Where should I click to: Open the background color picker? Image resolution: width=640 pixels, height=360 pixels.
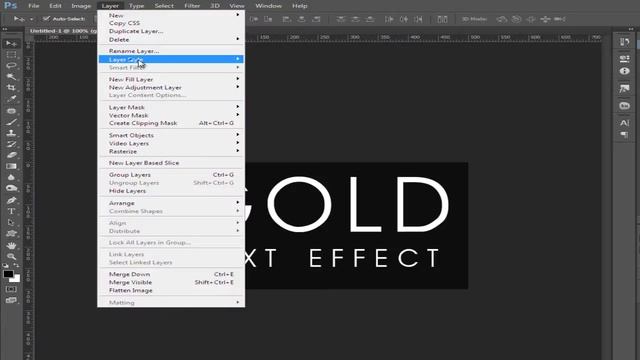coord(16,279)
